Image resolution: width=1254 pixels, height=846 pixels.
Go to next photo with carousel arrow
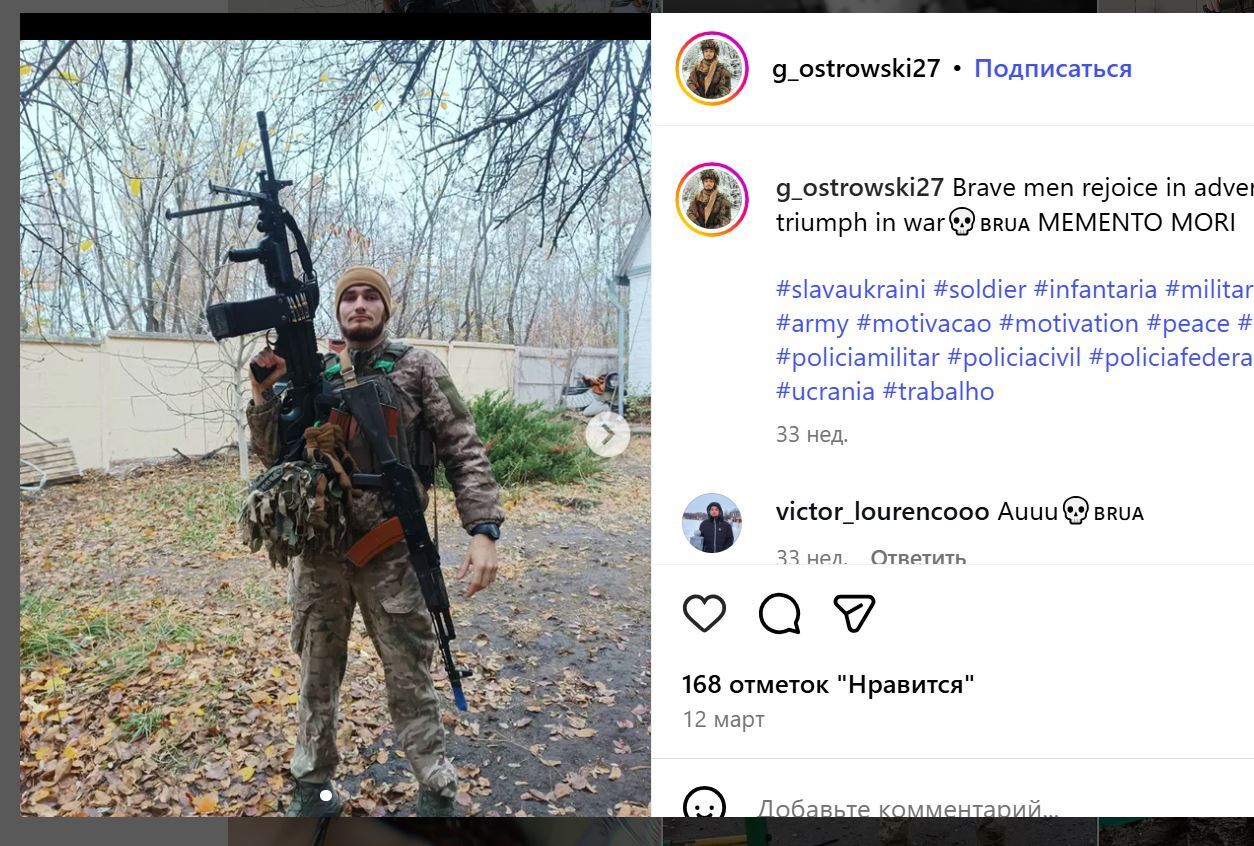(x=607, y=434)
